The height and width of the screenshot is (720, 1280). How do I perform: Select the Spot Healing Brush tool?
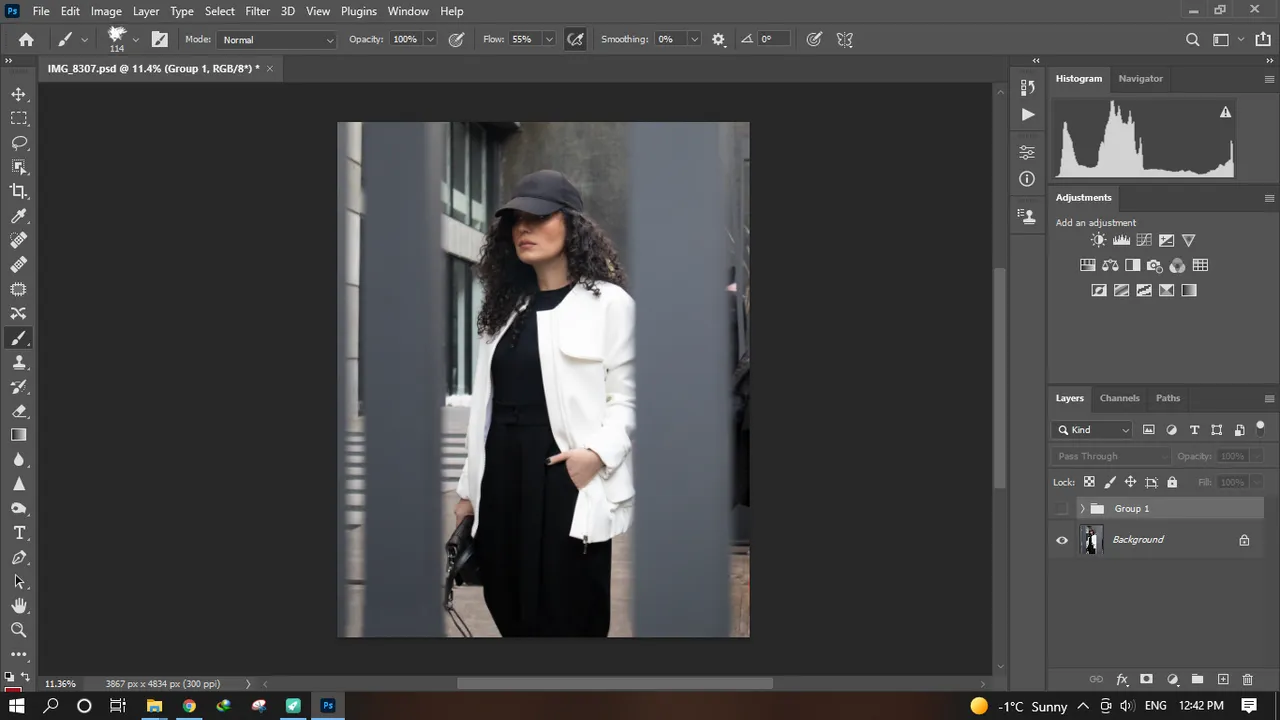[19, 240]
